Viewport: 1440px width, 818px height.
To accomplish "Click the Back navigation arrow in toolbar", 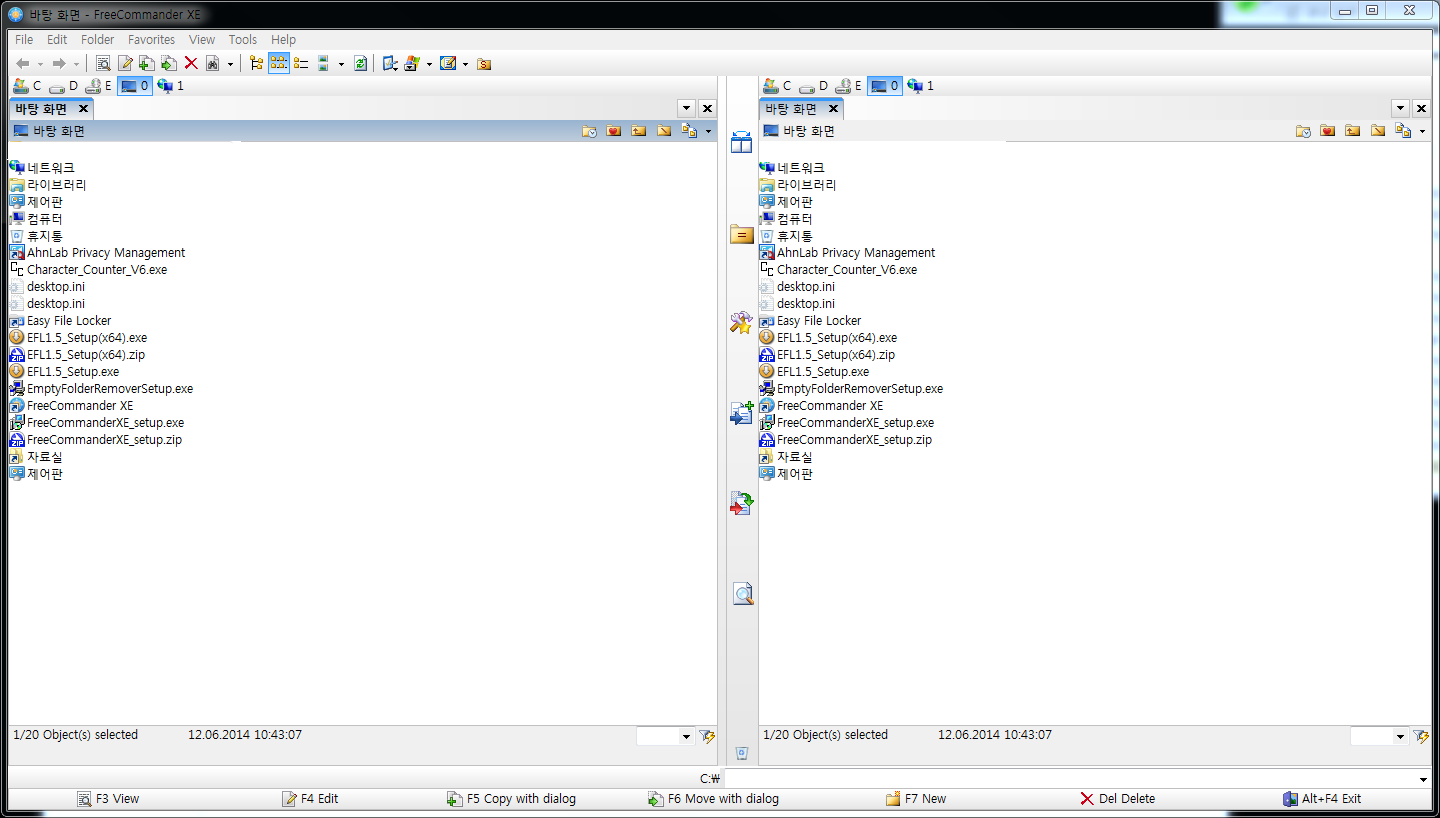I will [x=23, y=63].
